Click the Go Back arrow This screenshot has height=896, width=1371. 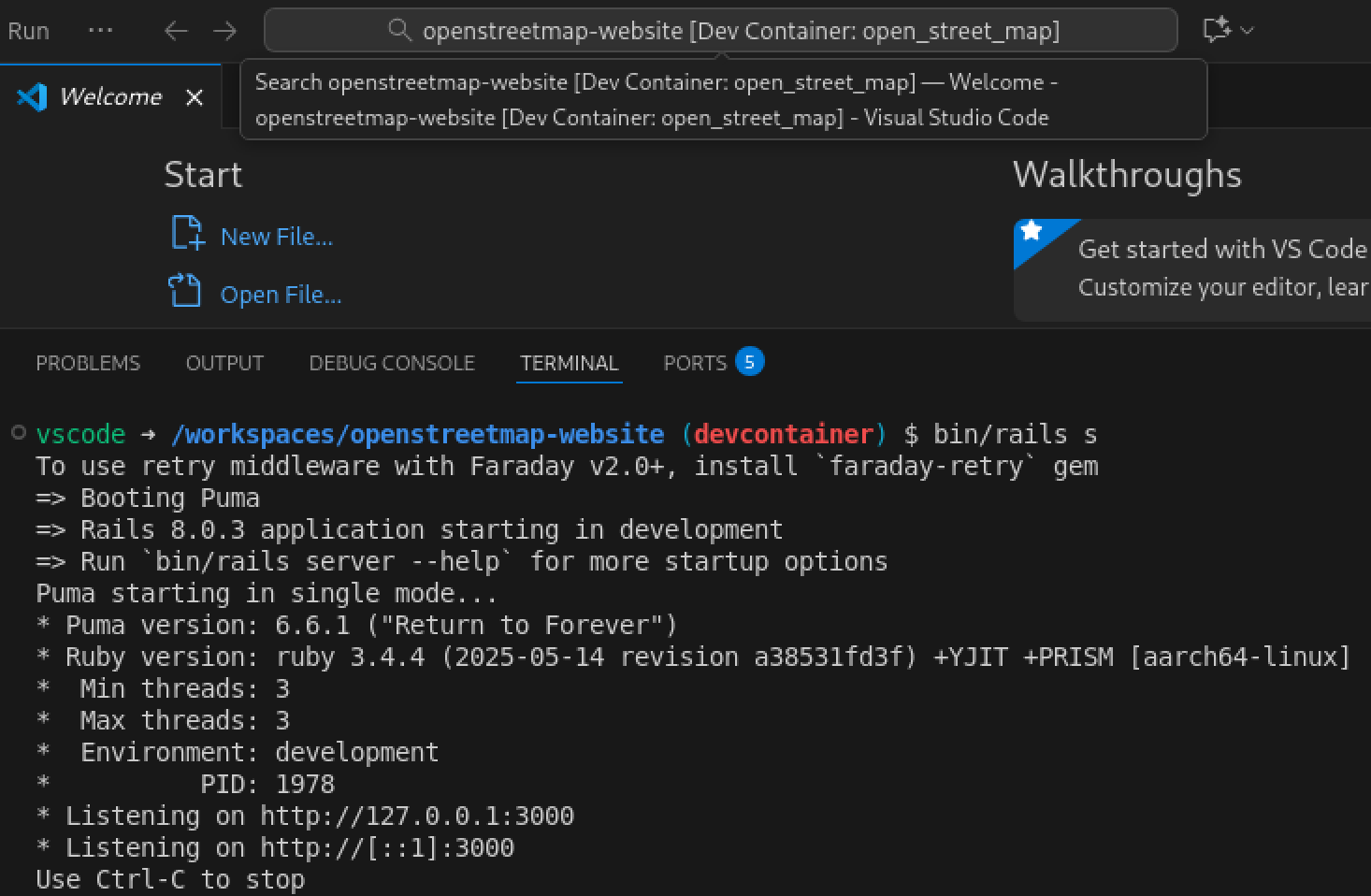(176, 31)
